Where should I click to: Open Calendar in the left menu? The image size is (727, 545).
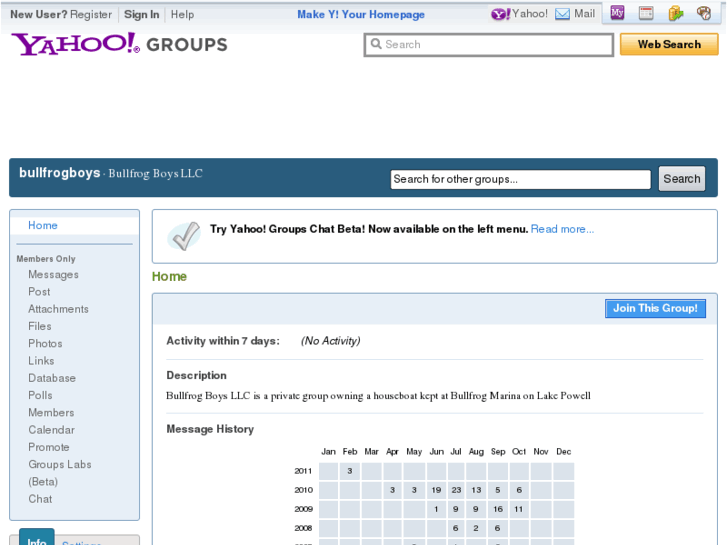pos(51,430)
